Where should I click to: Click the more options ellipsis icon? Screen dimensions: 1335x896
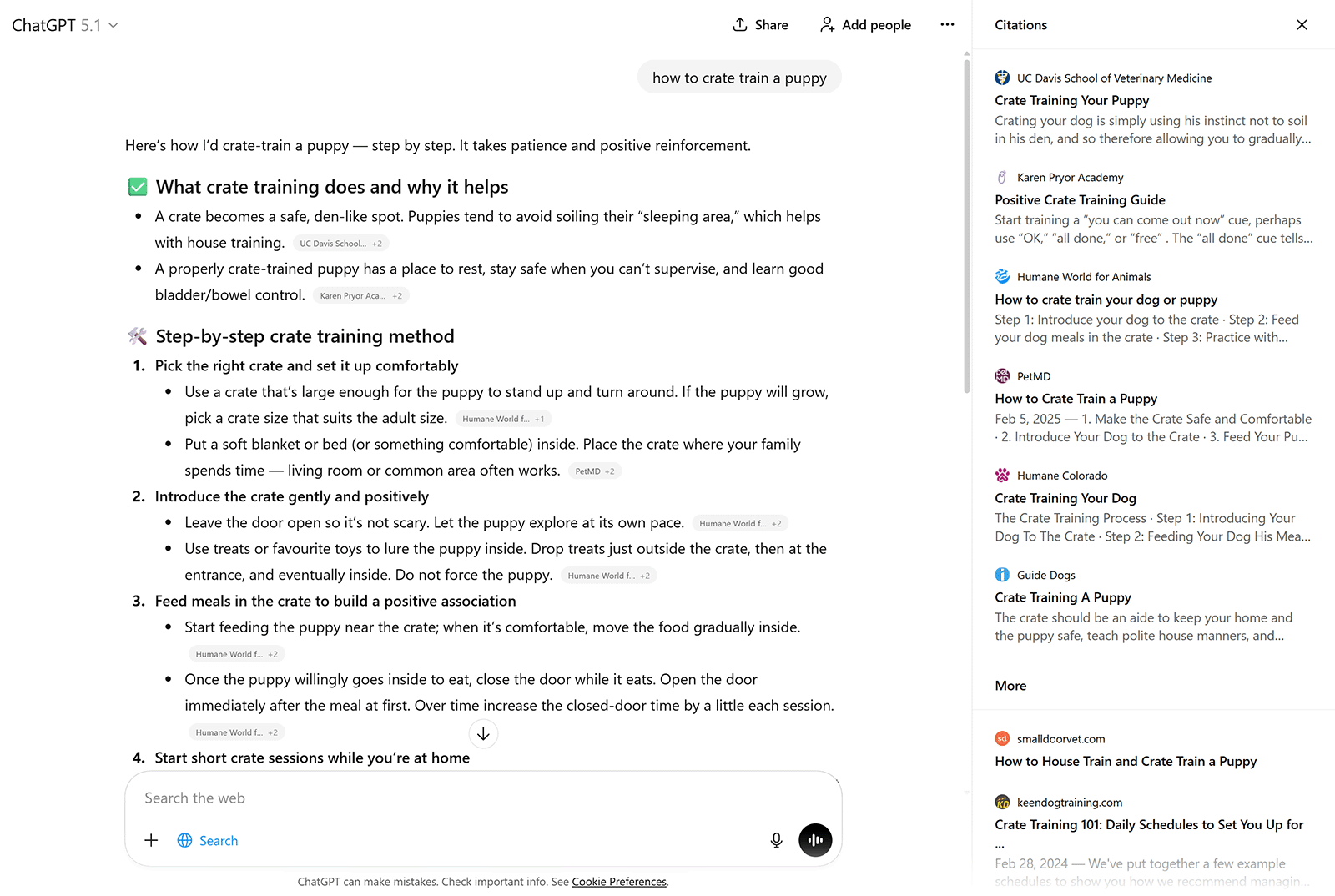pyautogui.click(x=947, y=24)
